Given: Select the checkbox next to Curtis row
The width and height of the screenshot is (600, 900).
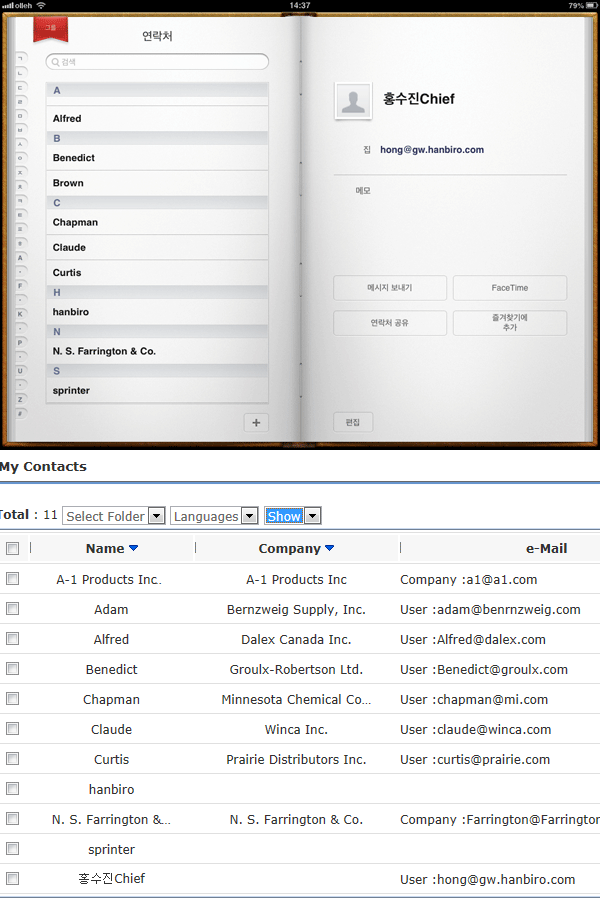Looking at the screenshot, I should (12, 758).
